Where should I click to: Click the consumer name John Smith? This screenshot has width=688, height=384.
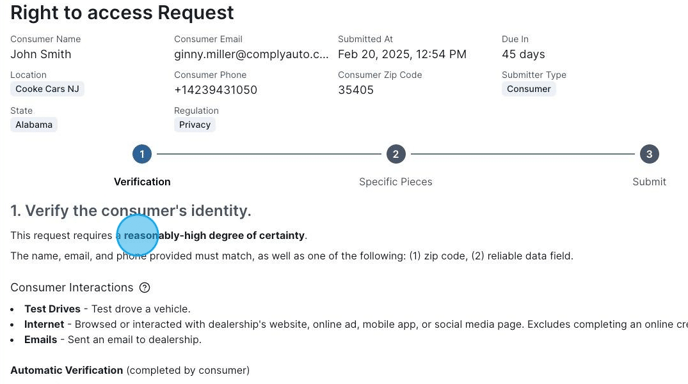(41, 54)
